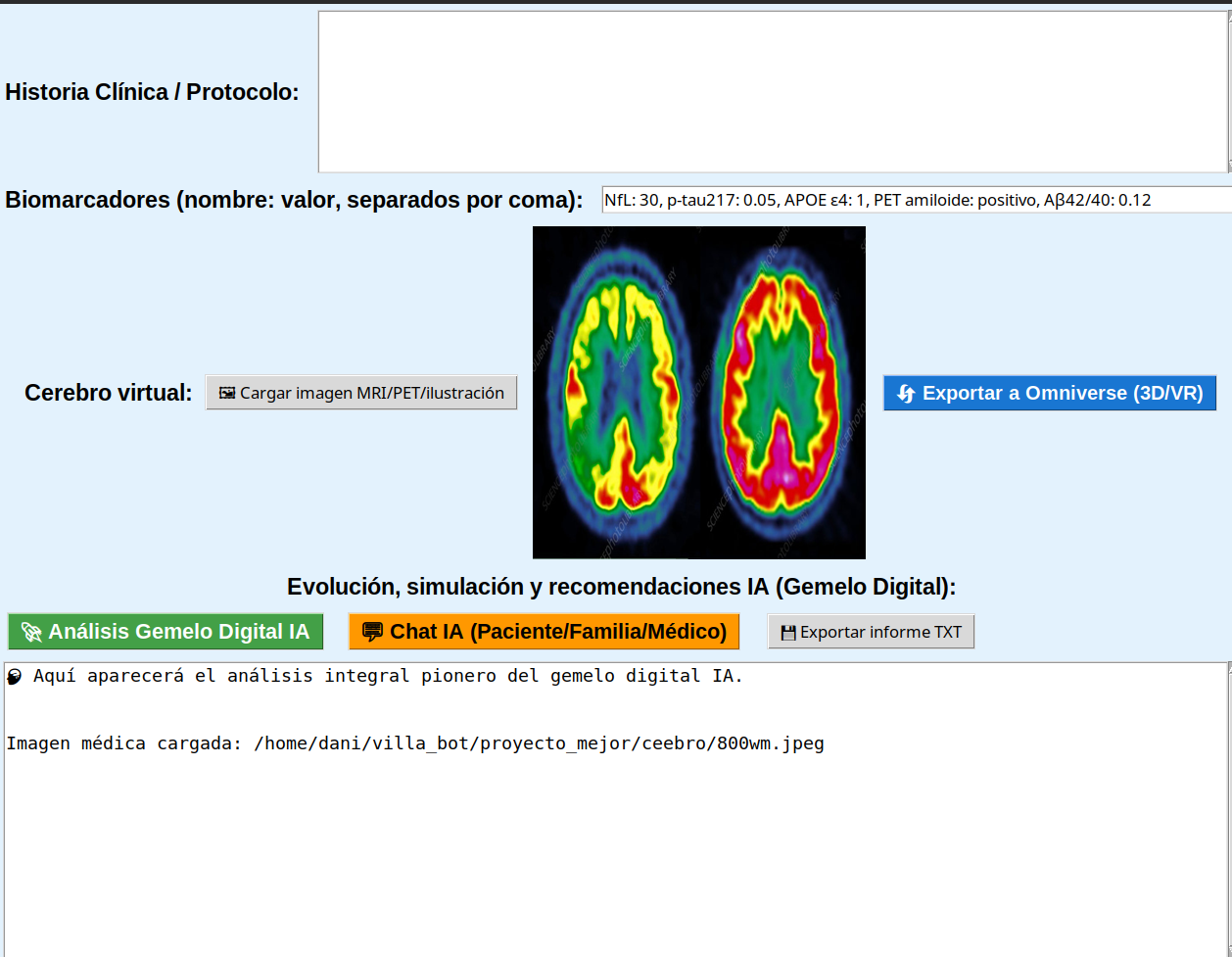Open Cargar imagen MRI/PET/ilustración

coord(361,392)
